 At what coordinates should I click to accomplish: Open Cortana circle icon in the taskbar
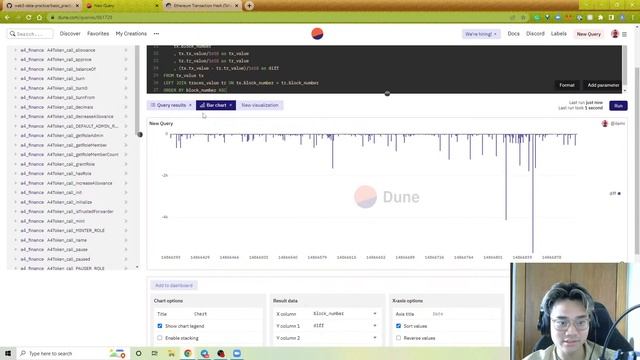[138, 353]
